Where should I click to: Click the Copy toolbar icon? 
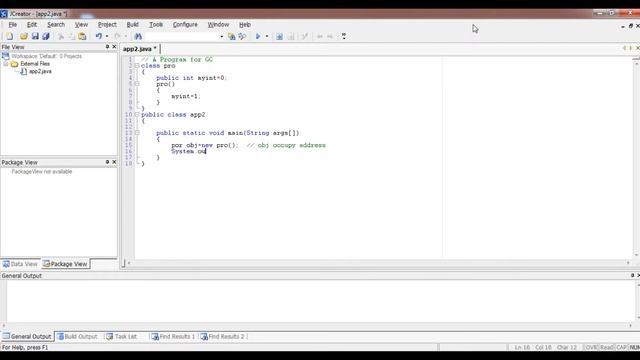(x=71, y=36)
